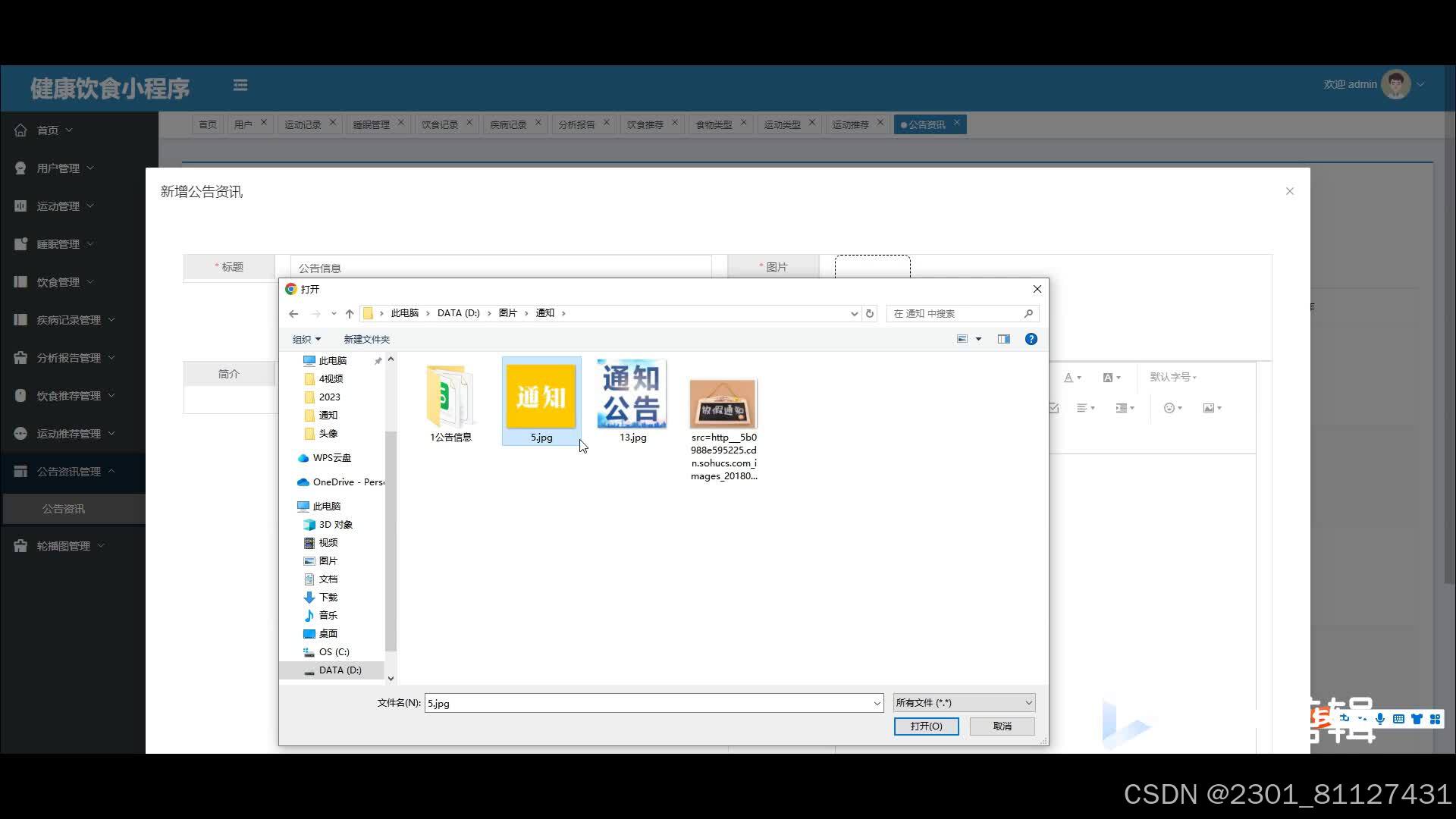Open the font color picker
1456x819 pixels.
1072,377
